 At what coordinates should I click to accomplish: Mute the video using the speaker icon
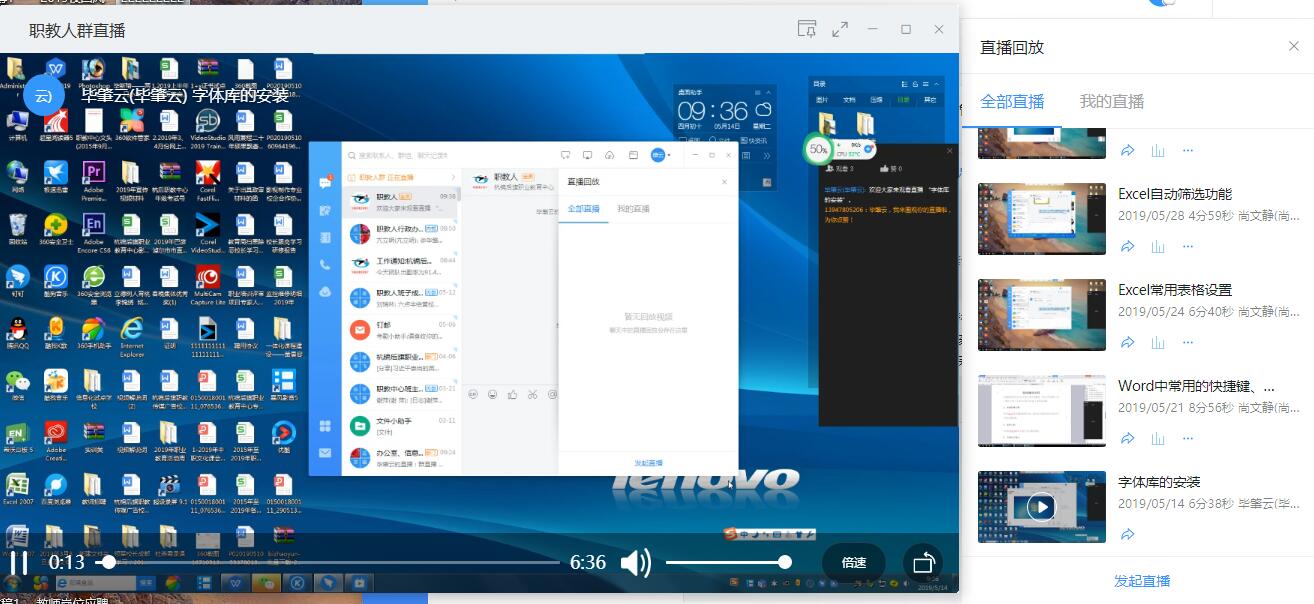pos(635,563)
